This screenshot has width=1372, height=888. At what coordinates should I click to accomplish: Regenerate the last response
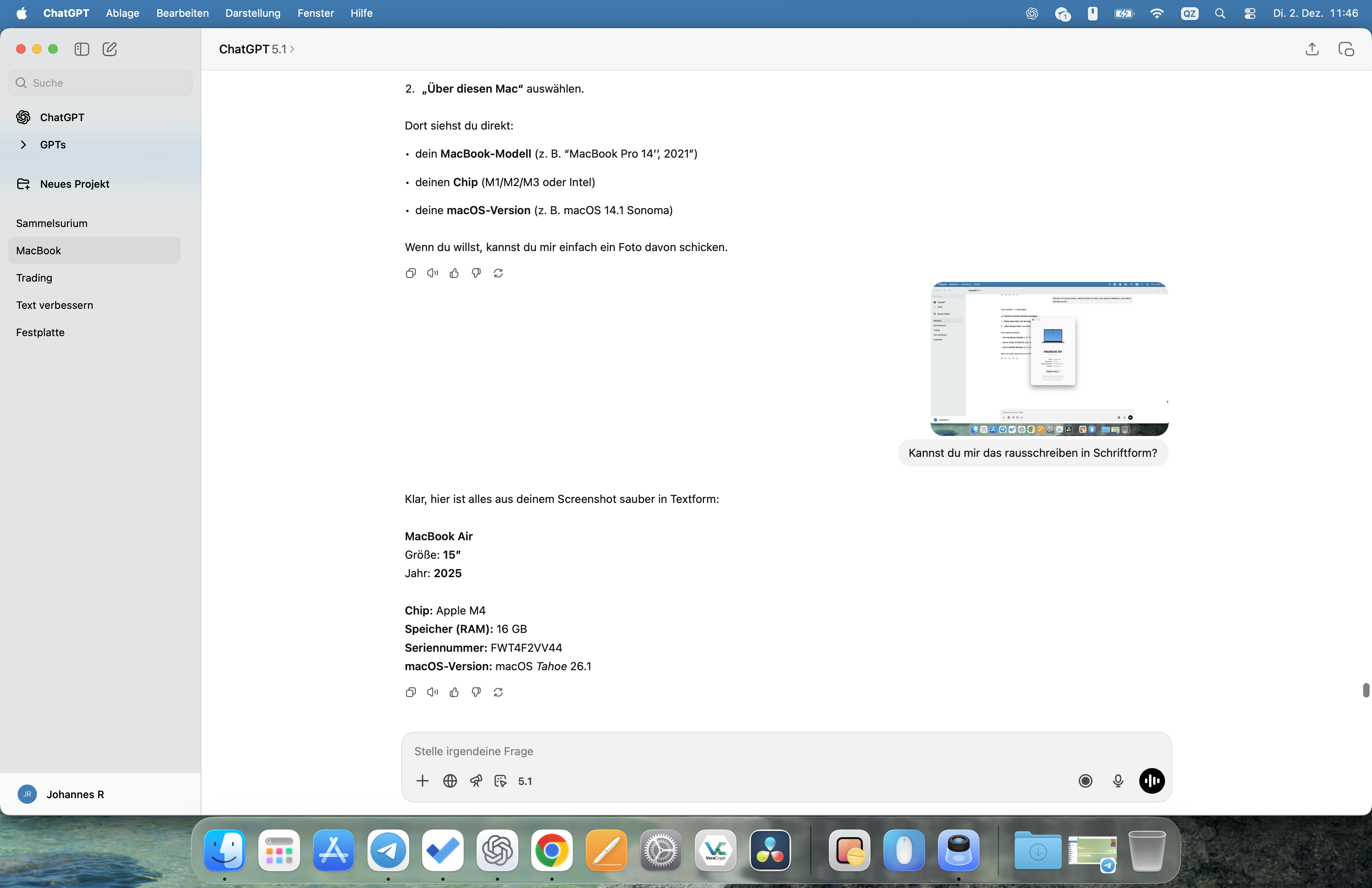[x=498, y=692]
